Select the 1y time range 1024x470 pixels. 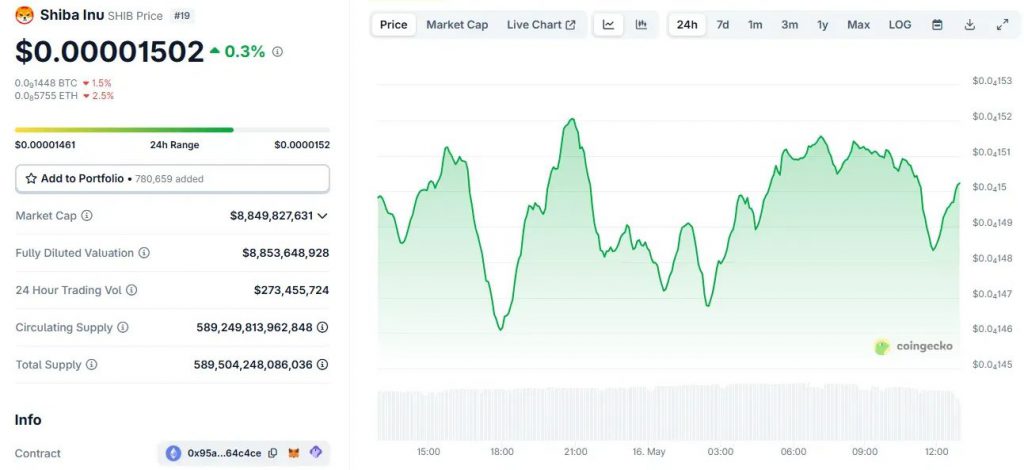[823, 25]
